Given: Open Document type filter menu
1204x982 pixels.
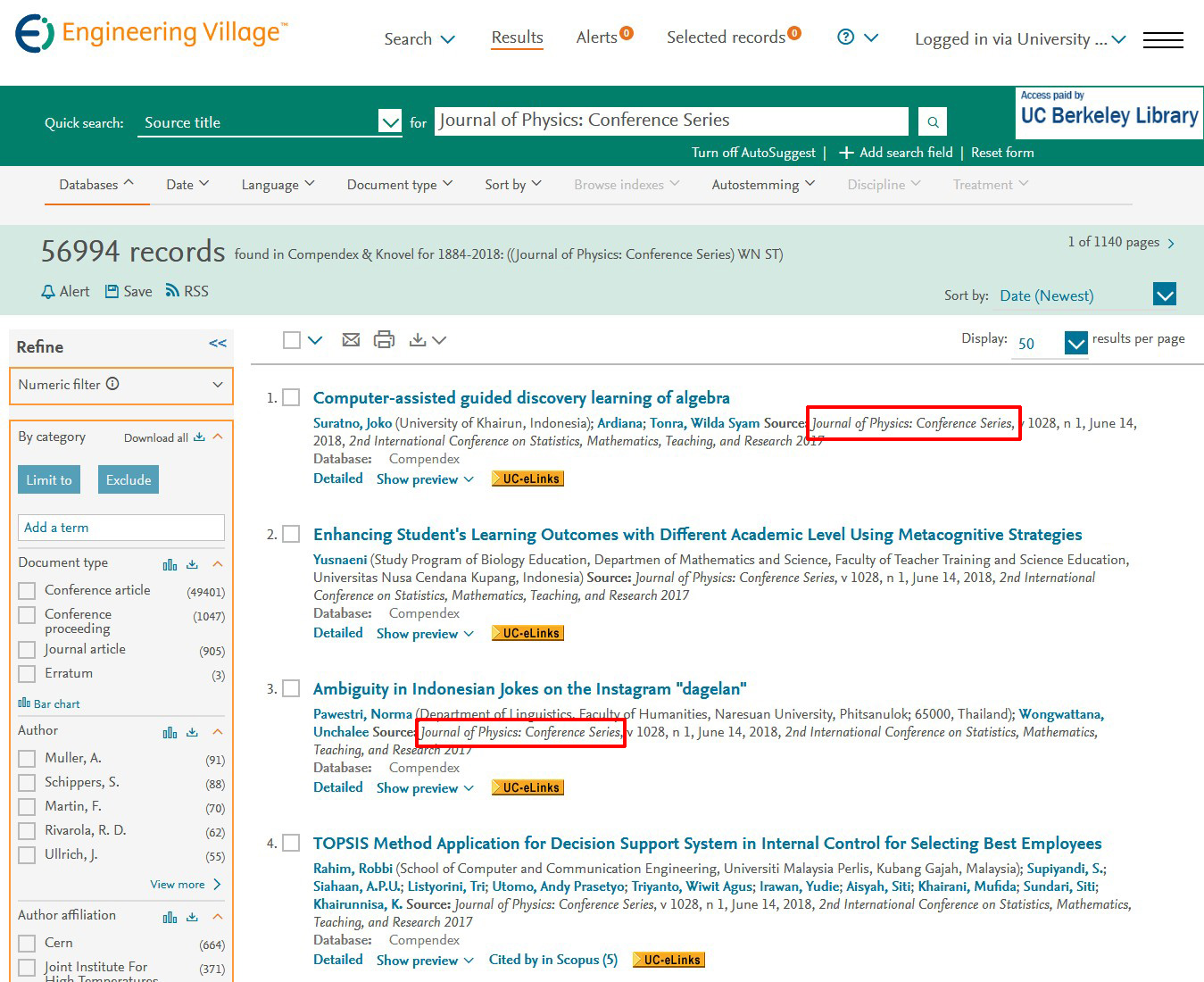Looking at the screenshot, I should click(400, 185).
